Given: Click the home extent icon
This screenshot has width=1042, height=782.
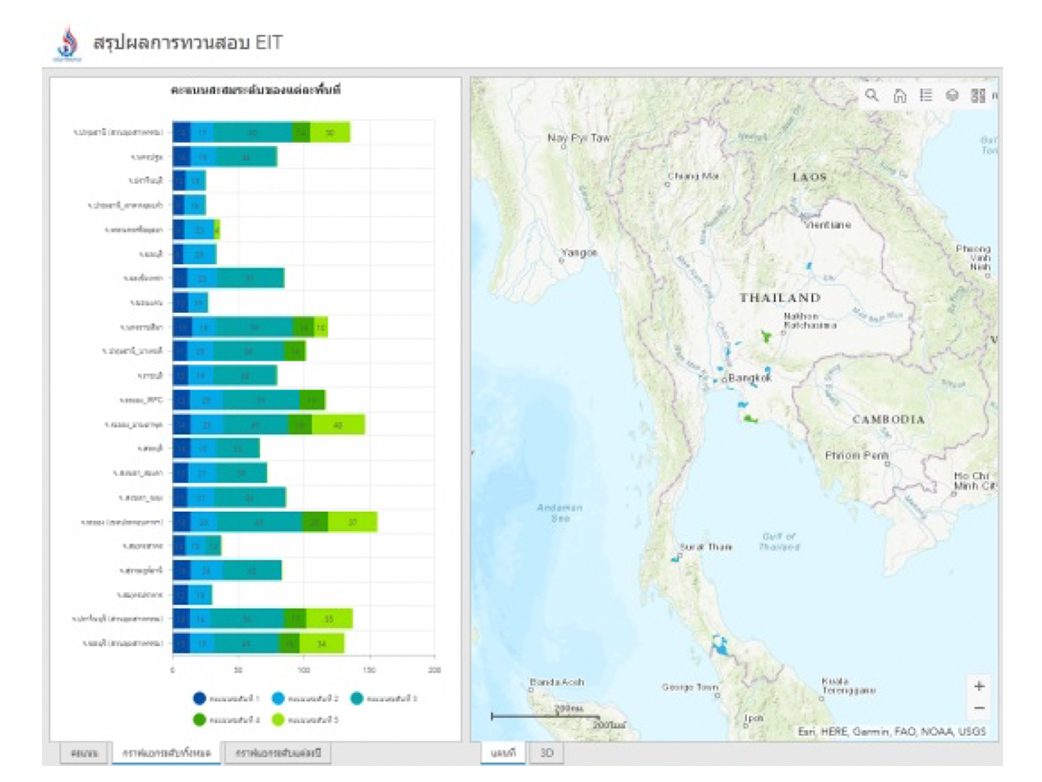Looking at the screenshot, I should [x=899, y=95].
